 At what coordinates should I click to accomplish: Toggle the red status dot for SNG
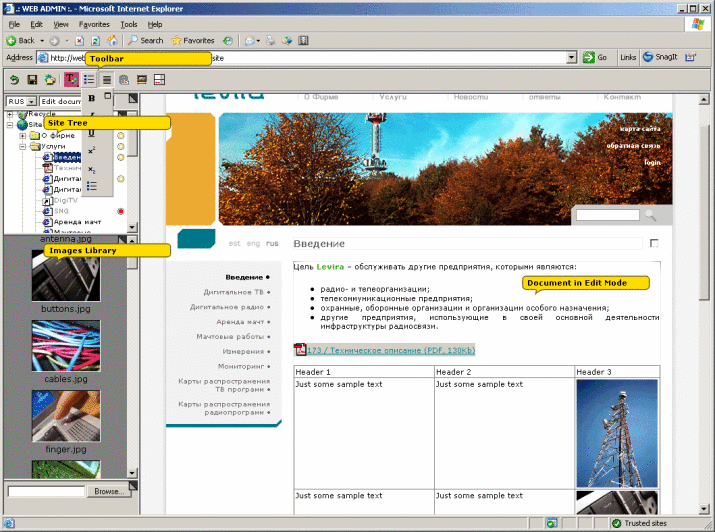click(121, 212)
